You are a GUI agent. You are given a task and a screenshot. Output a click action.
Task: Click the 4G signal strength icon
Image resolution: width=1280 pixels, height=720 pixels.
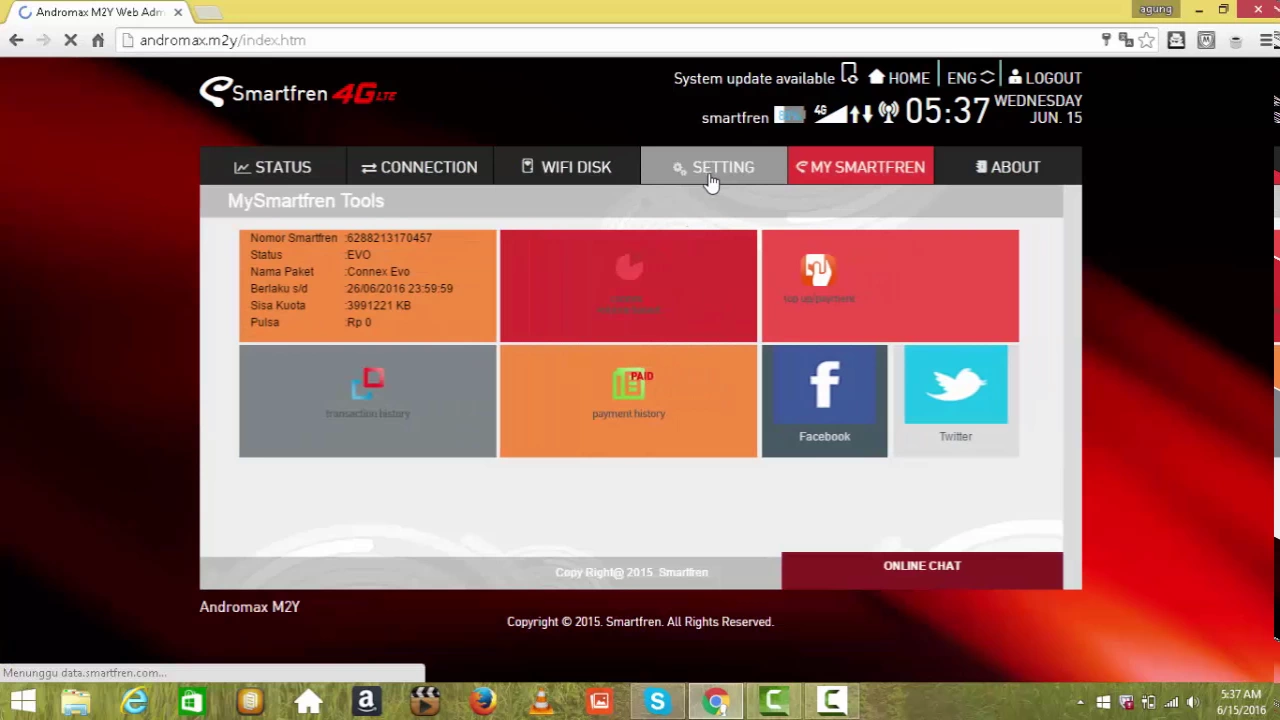point(829,113)
